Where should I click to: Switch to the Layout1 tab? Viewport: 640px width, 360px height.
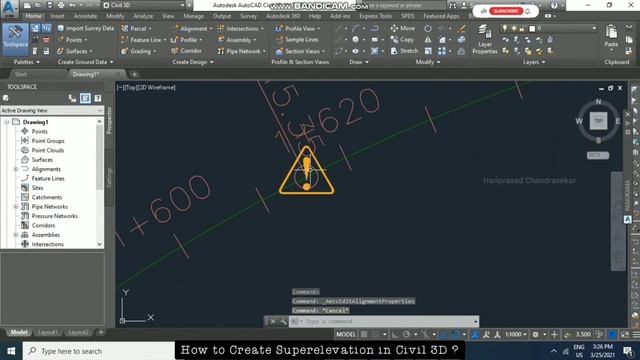click(47, 332)
